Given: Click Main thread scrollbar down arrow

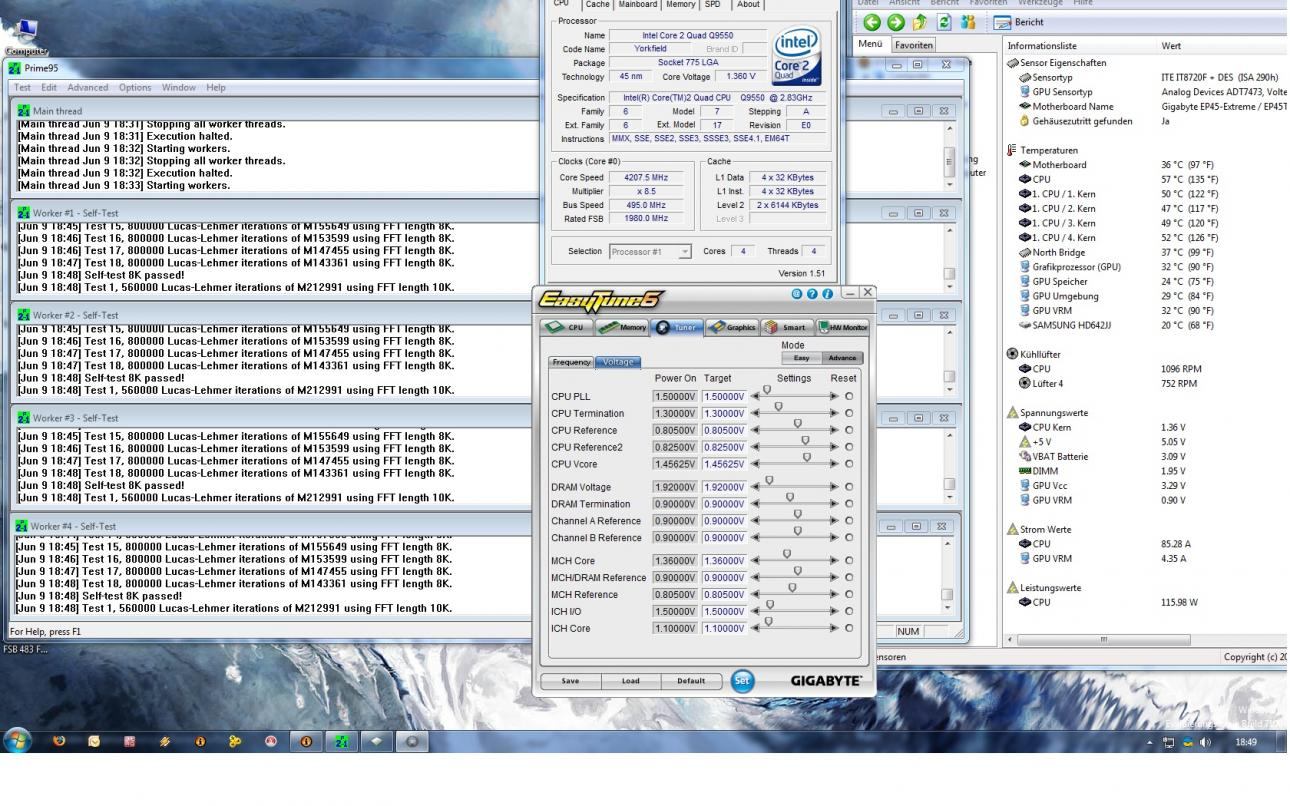Looking at the screenshot, I should pyautogui.click(x=949, y=185).
